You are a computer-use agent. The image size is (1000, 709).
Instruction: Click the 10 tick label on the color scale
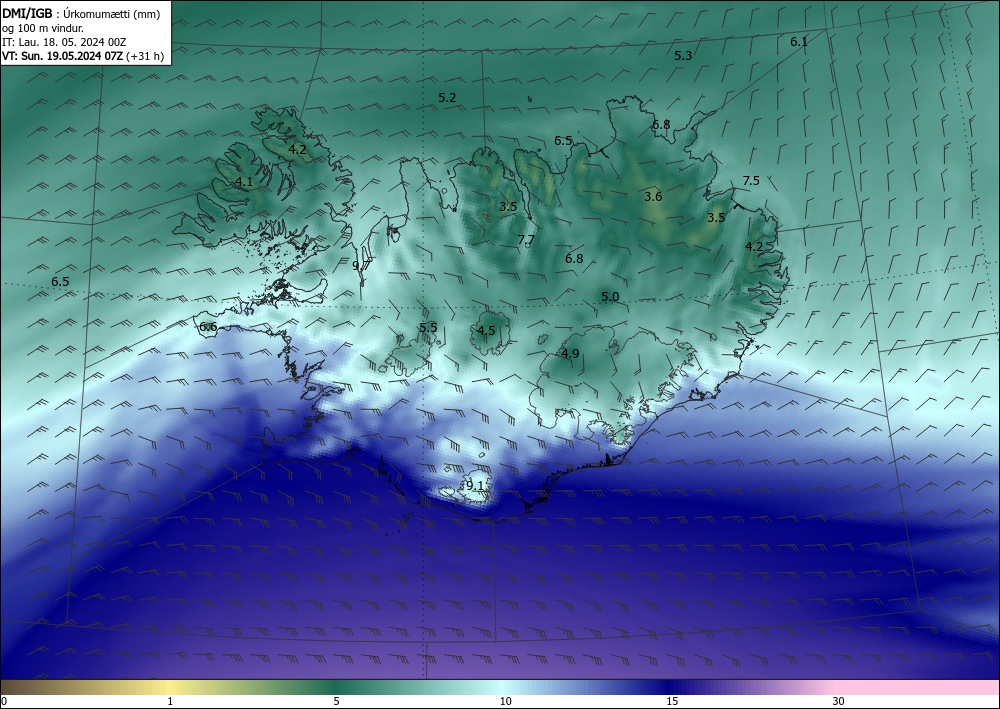tap(506, 701)
